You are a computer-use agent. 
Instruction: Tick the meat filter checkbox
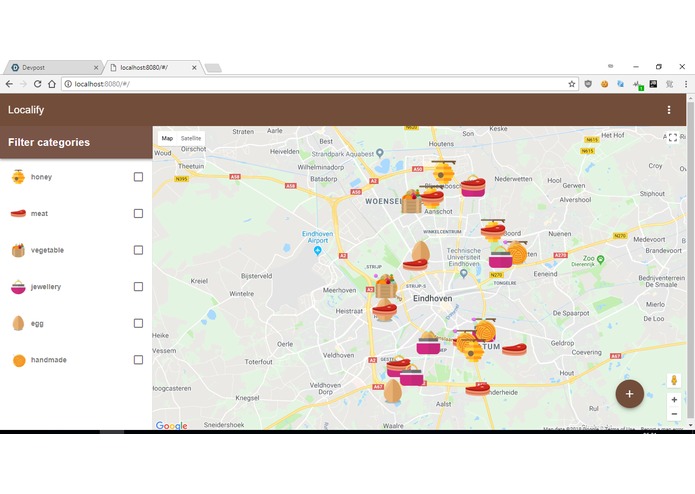(x=138, y=214)
